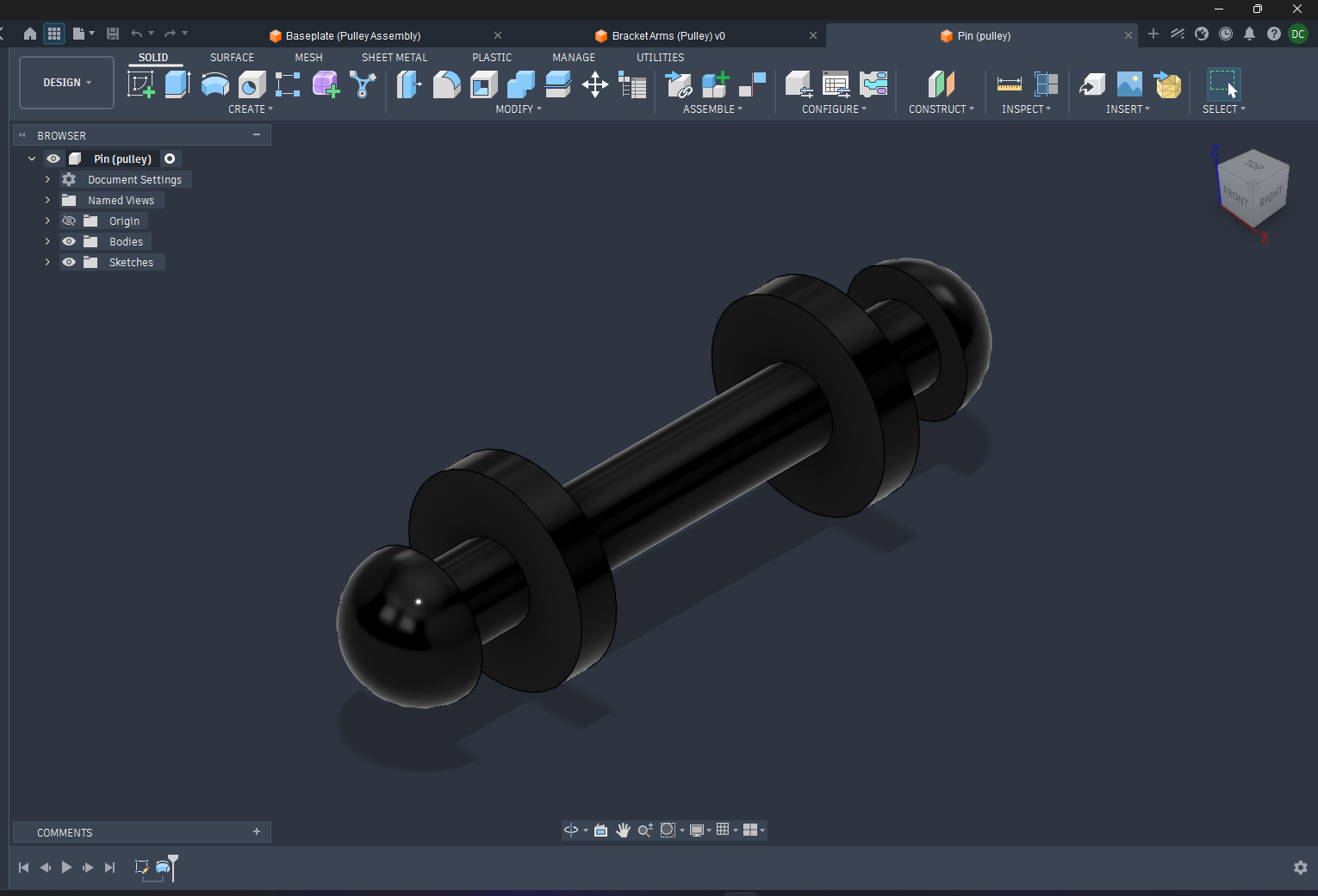
Task: Select the Move/Copy tool
Action: pyautogui.click(x=595, y=84)
